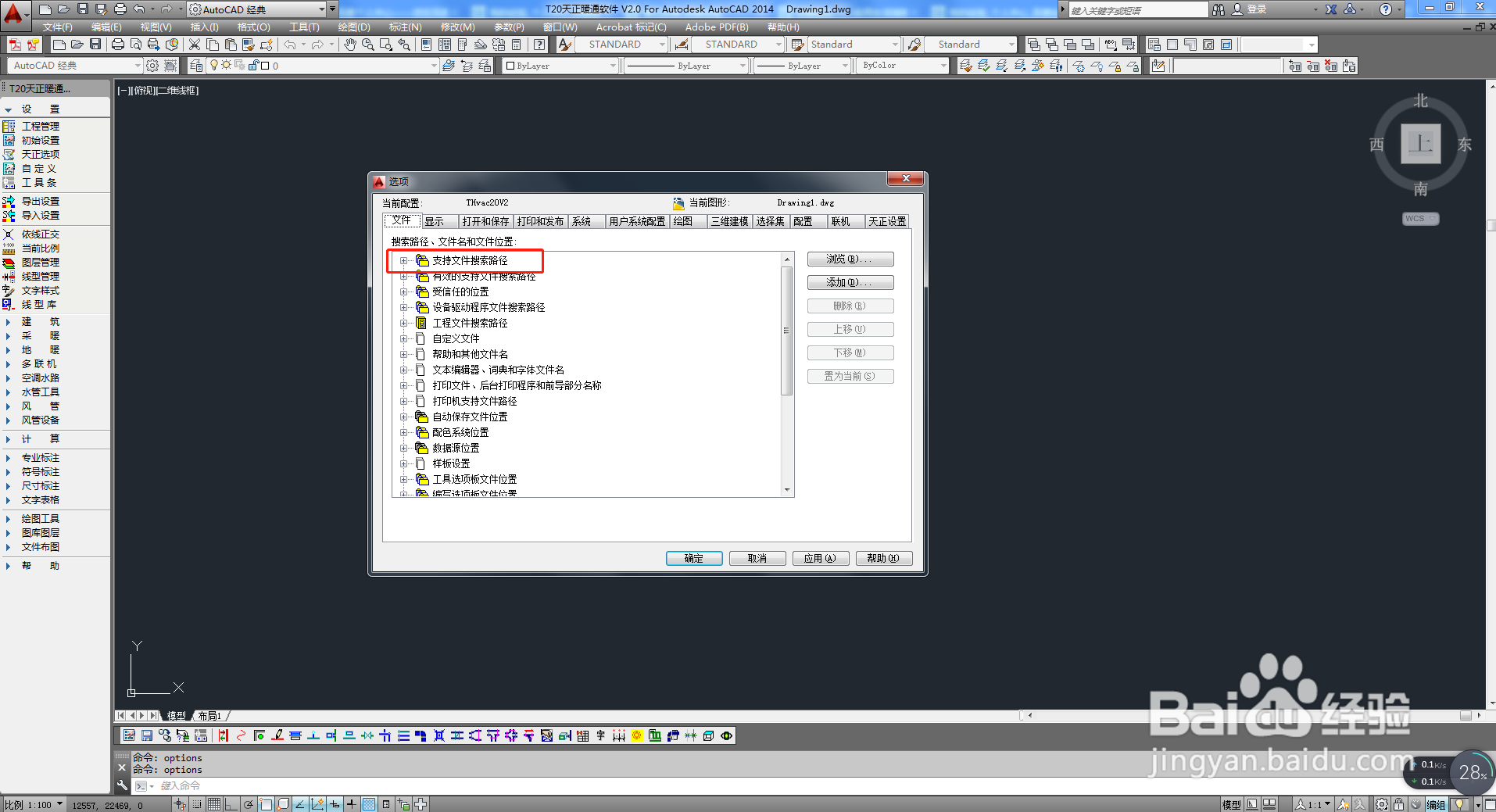This screenshot has width=1496, height=812.
Task: Click the Zoom realtime magnifier icon
Action: pyautogui.click(x=367, y=45)
